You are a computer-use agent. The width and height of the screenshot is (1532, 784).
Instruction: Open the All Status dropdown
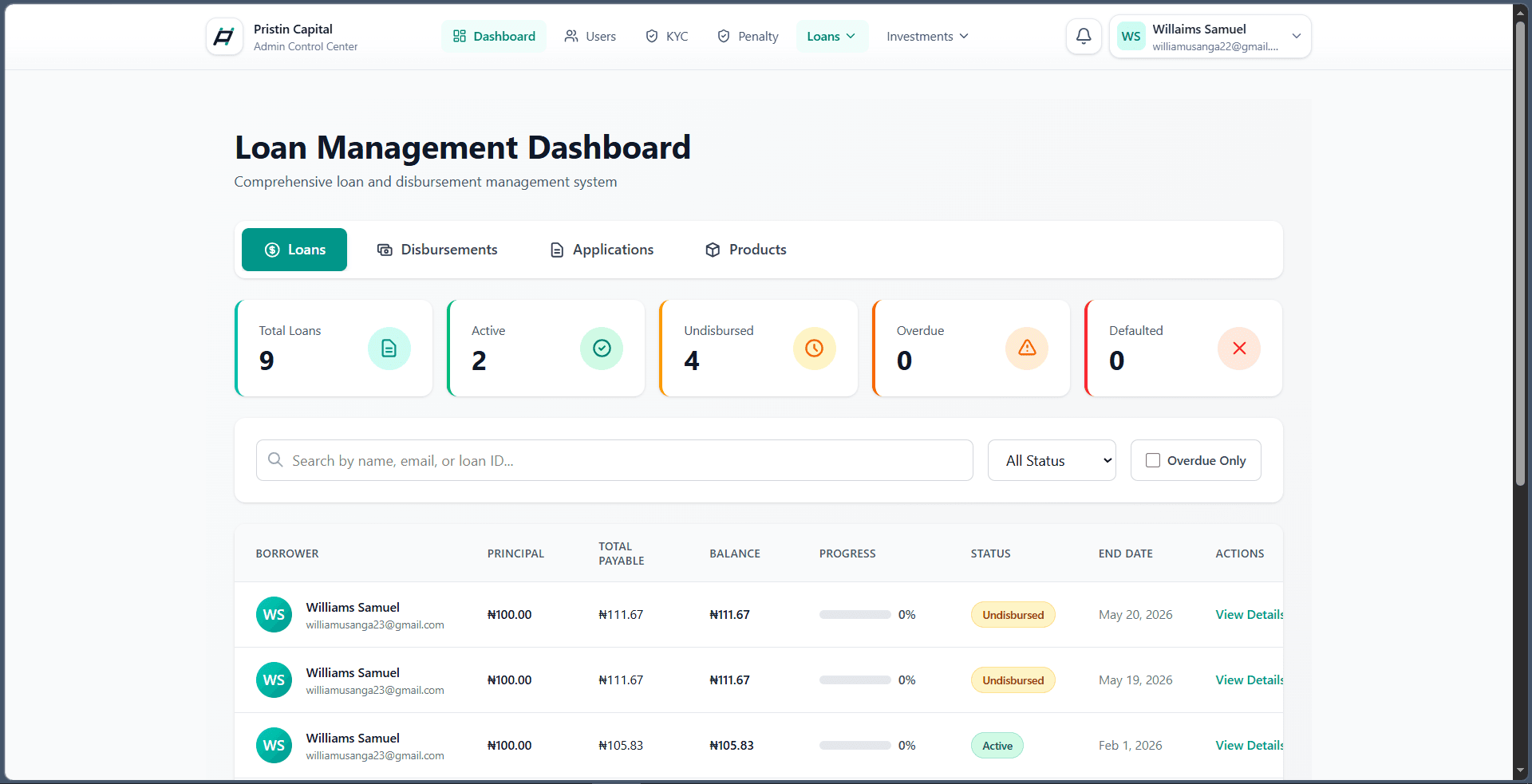click(x=1052, y=460)
